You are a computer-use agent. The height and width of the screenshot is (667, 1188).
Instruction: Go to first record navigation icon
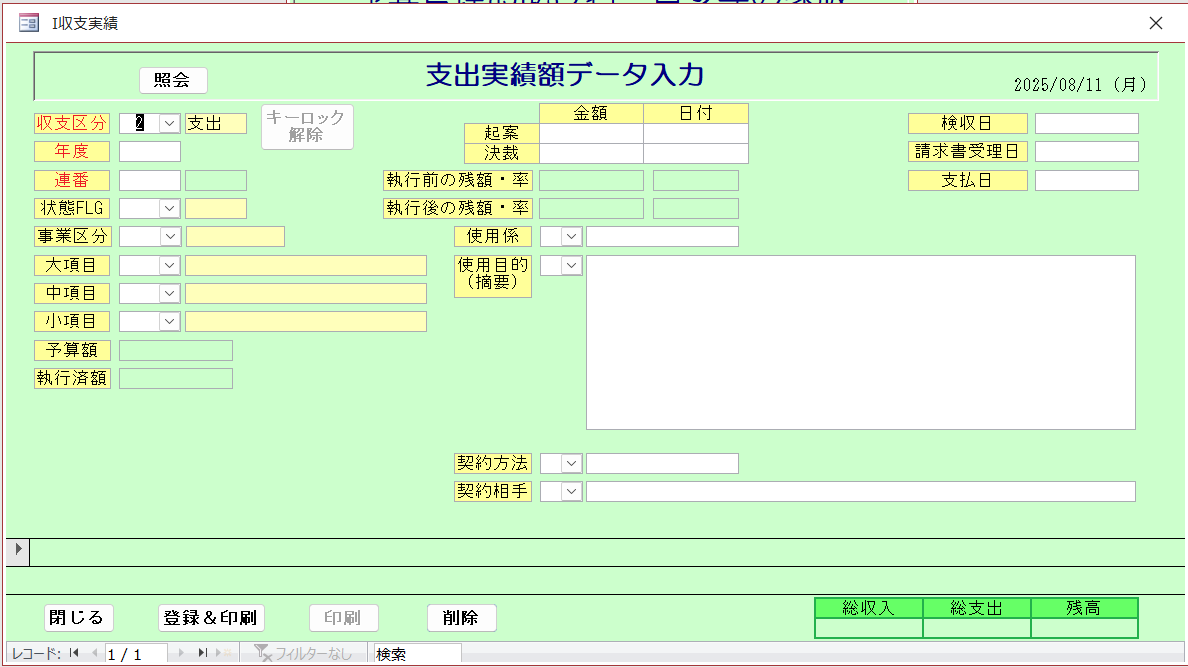[75, 654]
